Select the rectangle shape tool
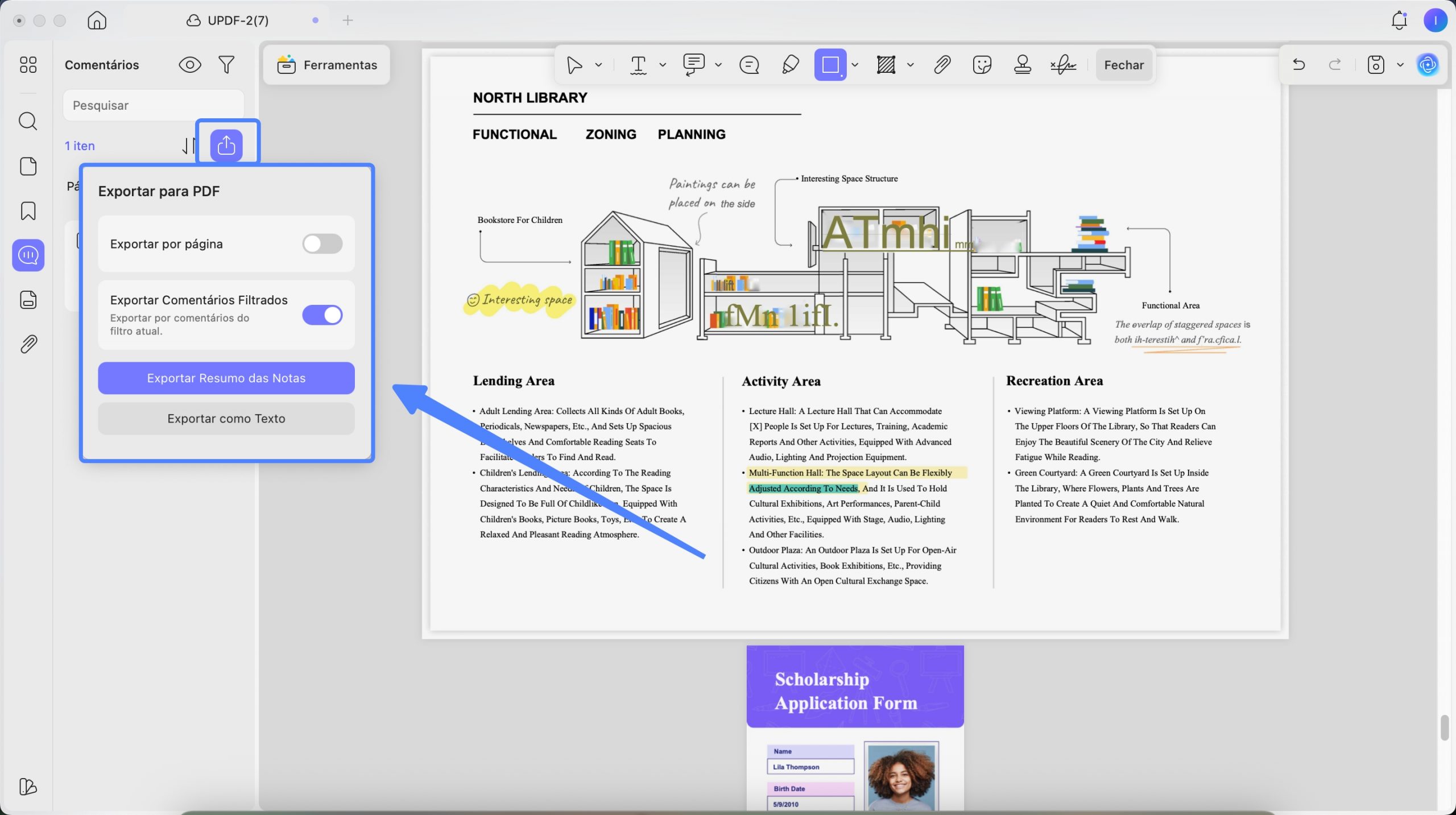1456x815 pixels. click(830, 65)
